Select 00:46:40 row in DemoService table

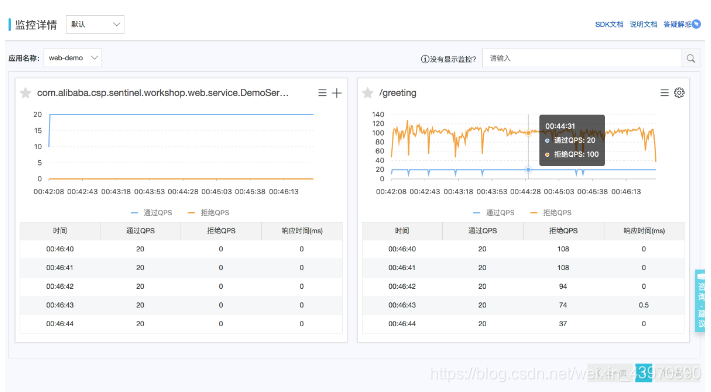(181, 249)
